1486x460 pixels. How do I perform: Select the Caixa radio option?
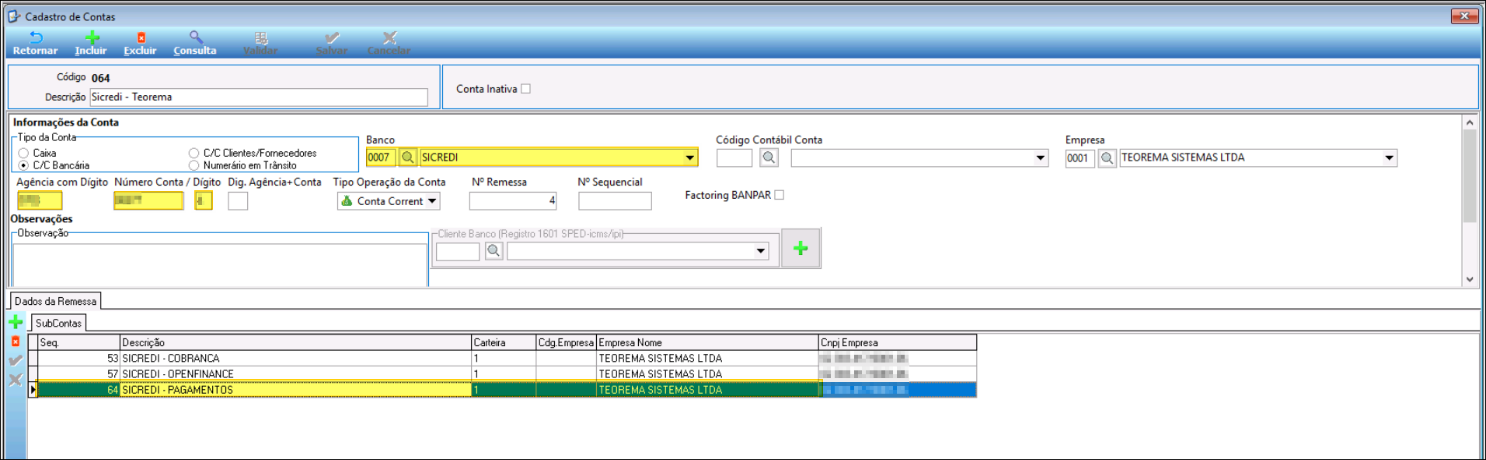23,153
